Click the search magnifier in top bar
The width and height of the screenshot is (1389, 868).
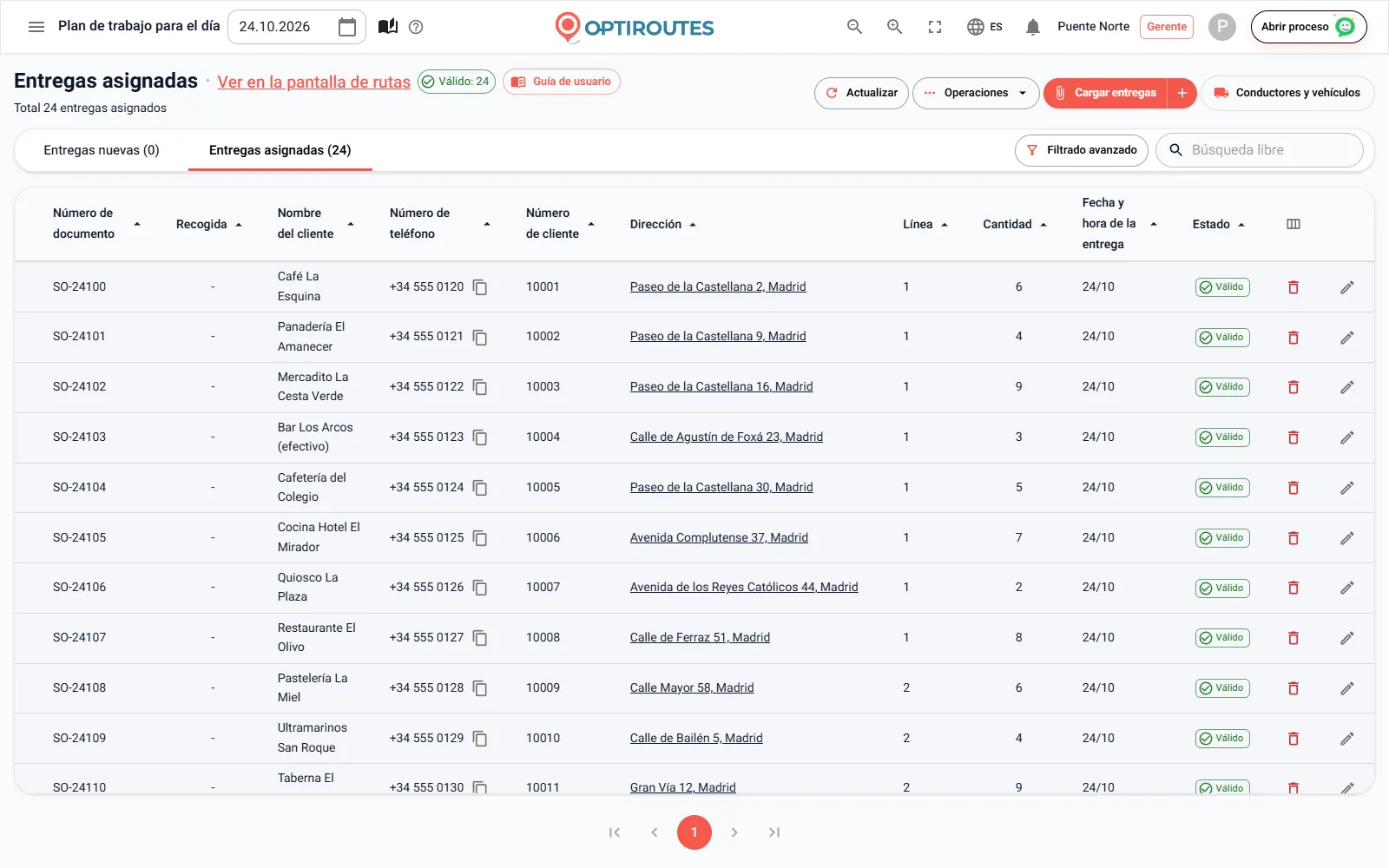coord(855,27)
